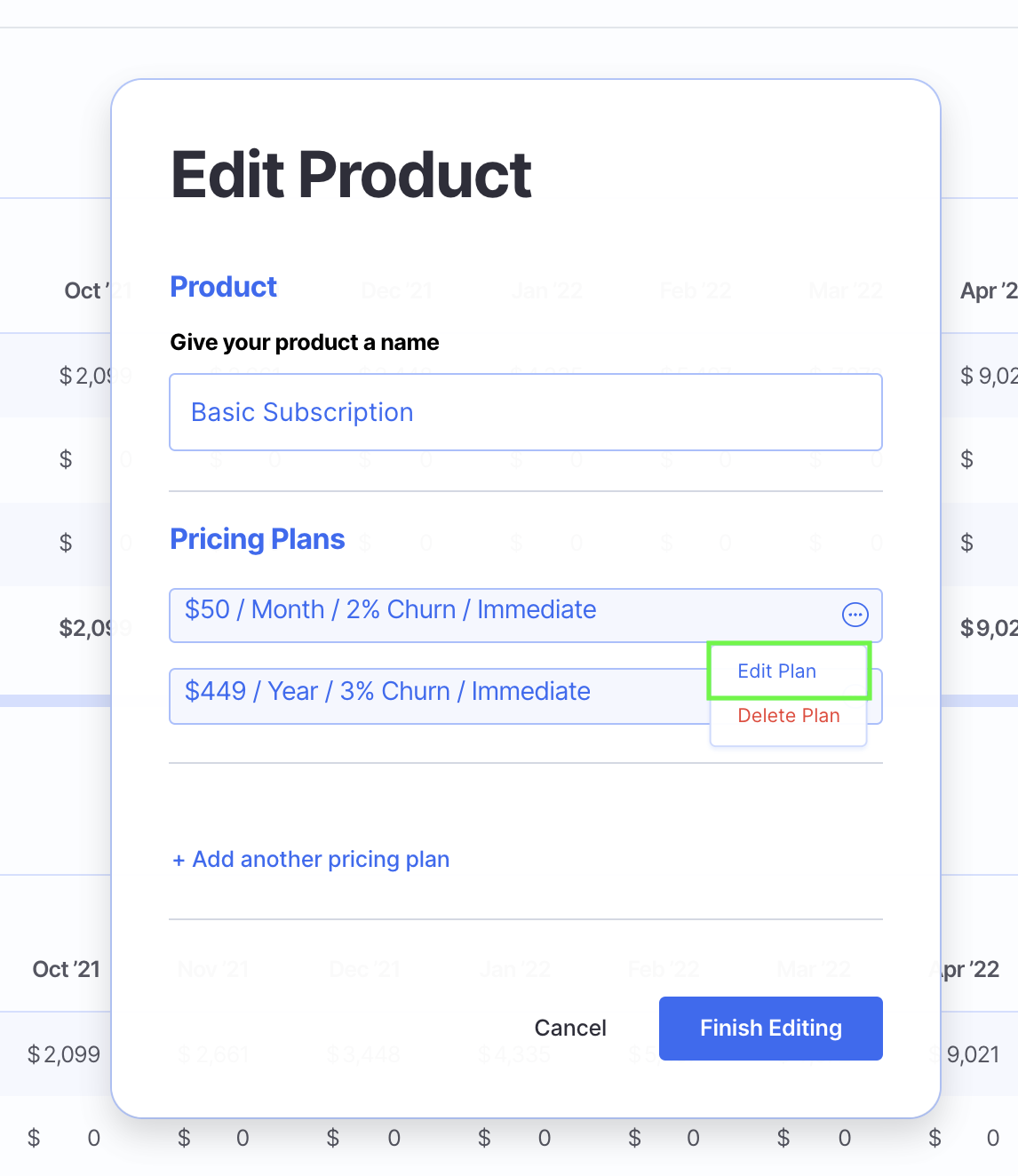The height and width of the screenshot is (1176, 1018).
Task: Focus the Basic Subscription product name field
Action: (525, 412)
